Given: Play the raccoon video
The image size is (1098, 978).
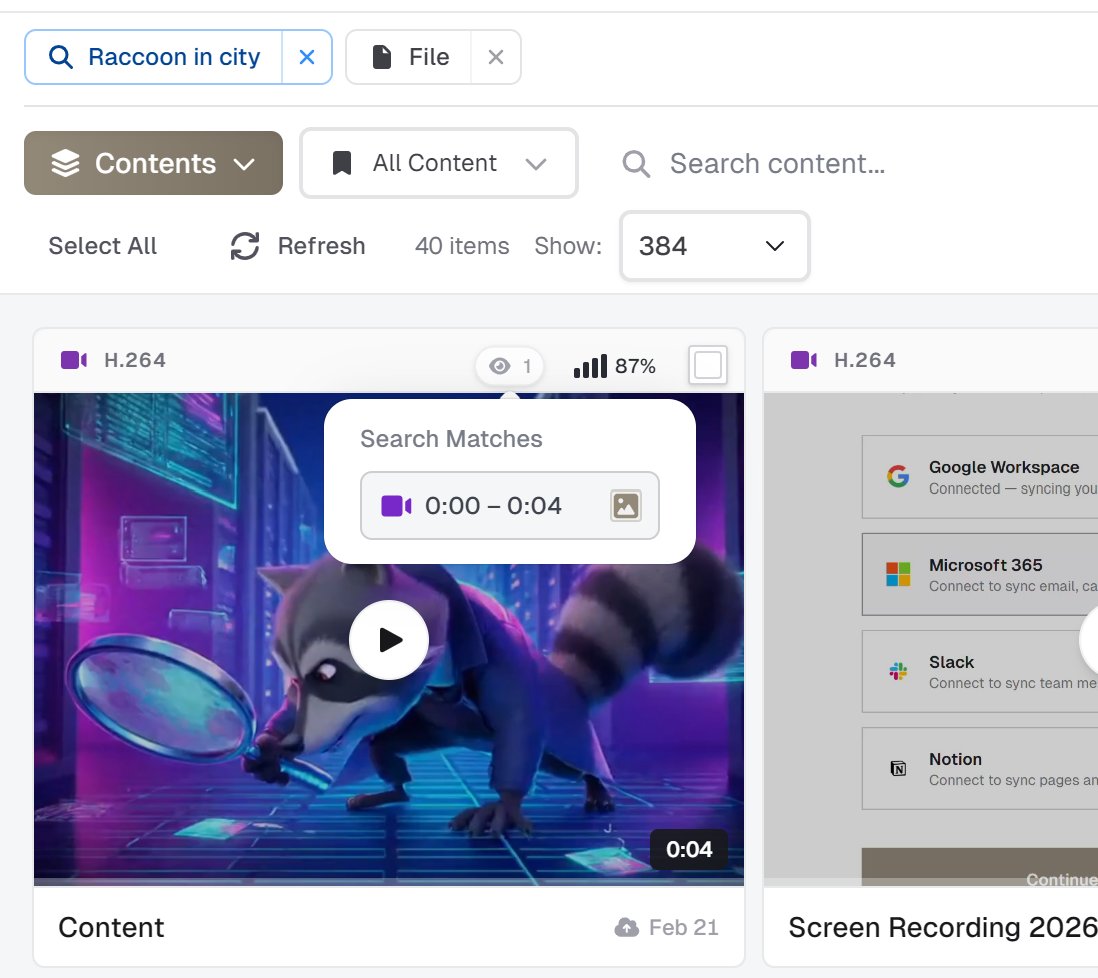Looking at the screenshot, I should pyautogui.click(x=389, y=640).
